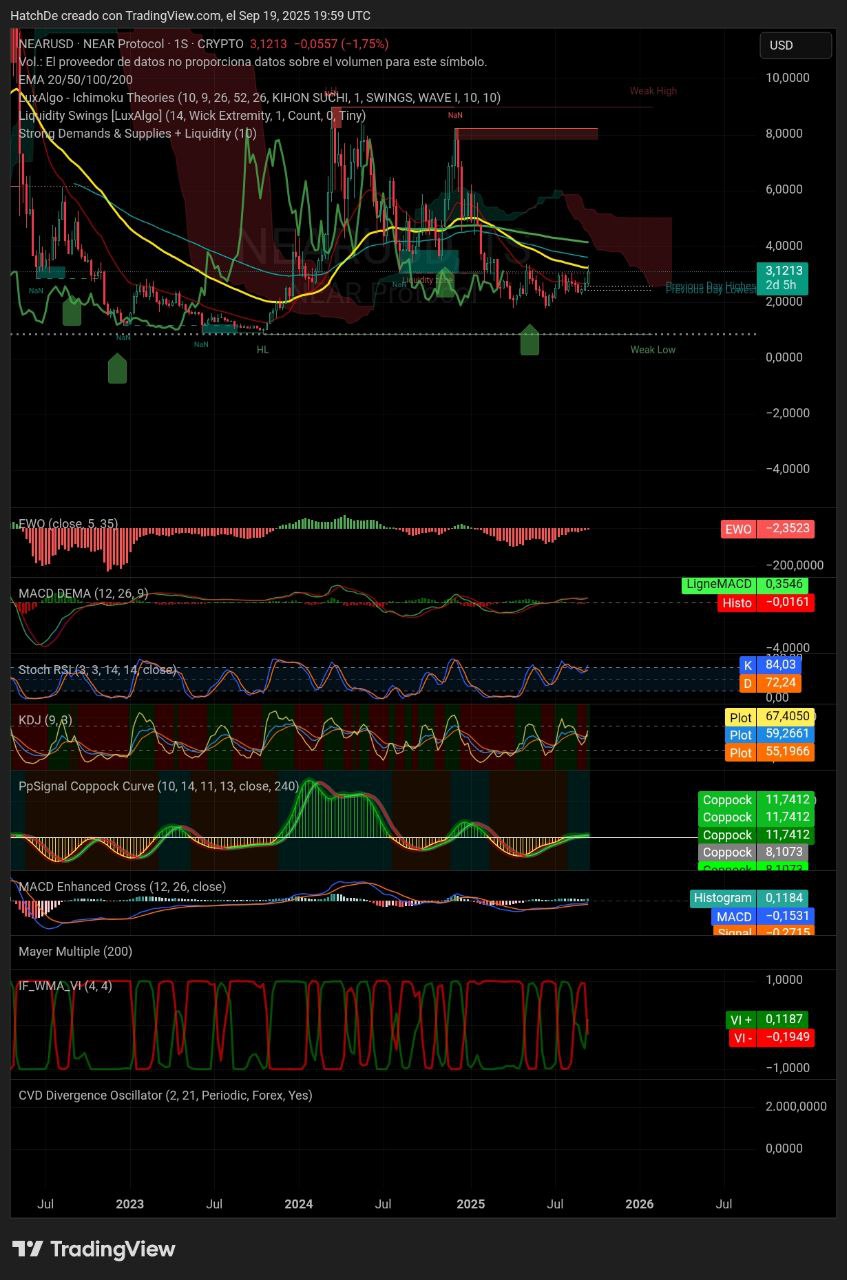Click the 2025 label on the time axis

469,1204
